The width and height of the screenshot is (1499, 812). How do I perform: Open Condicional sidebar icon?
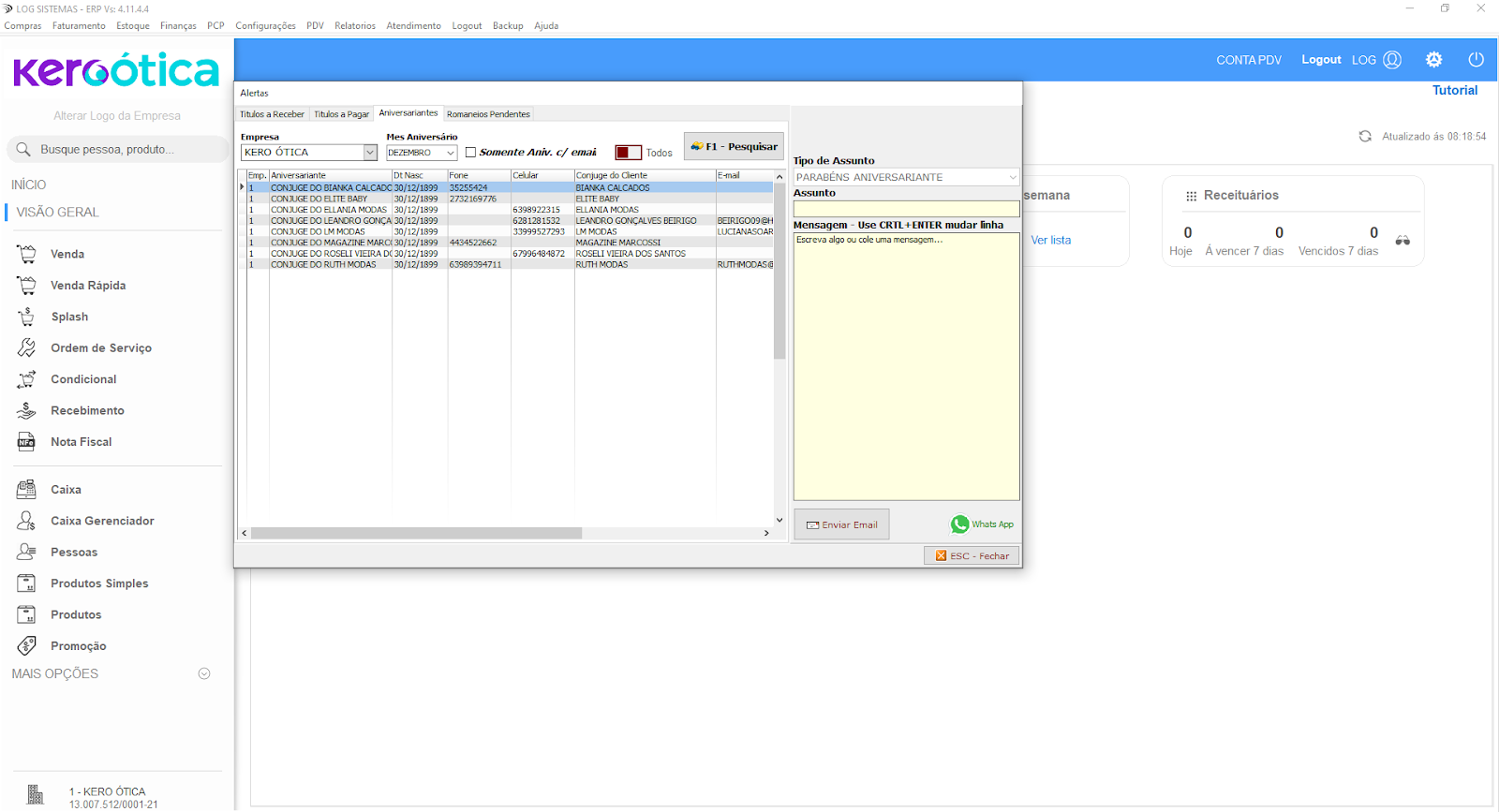point(26,379)
